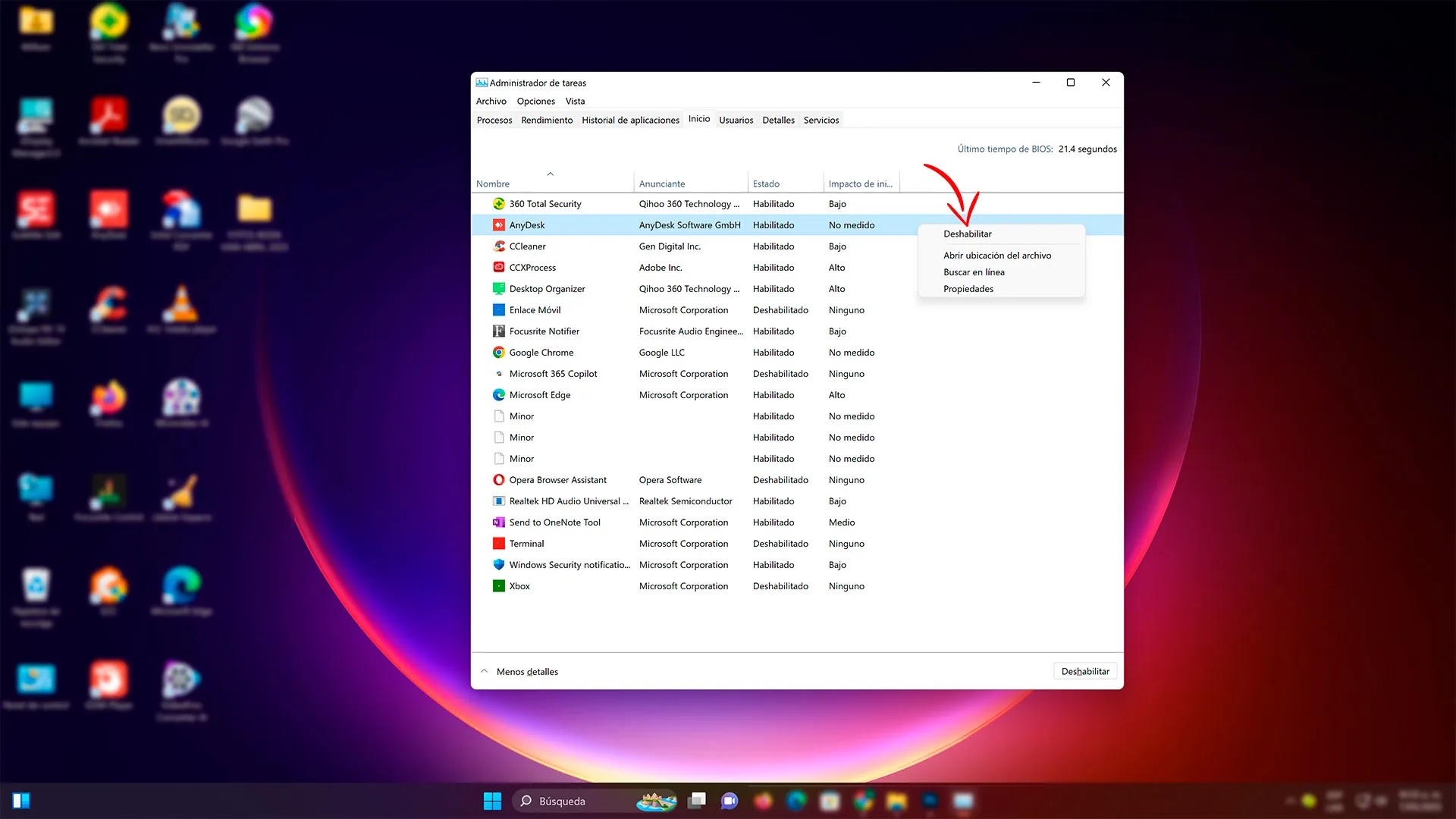Image resolution: width=1456 pixels, height=819 pixels.
Task: Click the taskbar Búsqueda search box
Action: 595,801
